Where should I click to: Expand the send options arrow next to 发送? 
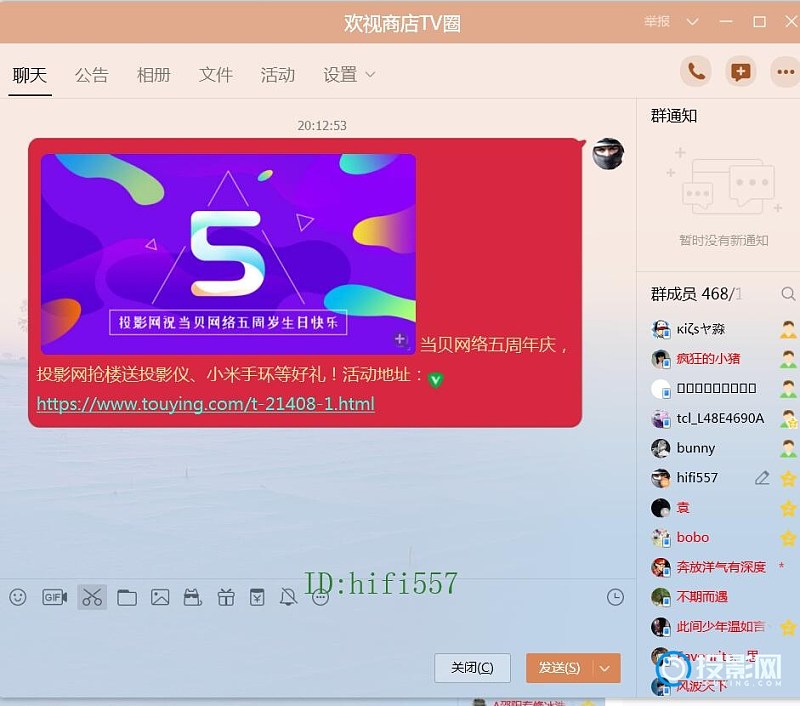coord(605,668)
